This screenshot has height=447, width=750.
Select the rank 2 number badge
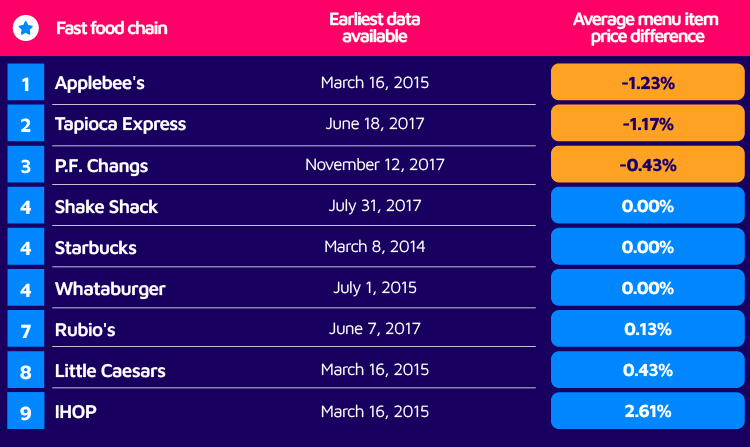26,123
